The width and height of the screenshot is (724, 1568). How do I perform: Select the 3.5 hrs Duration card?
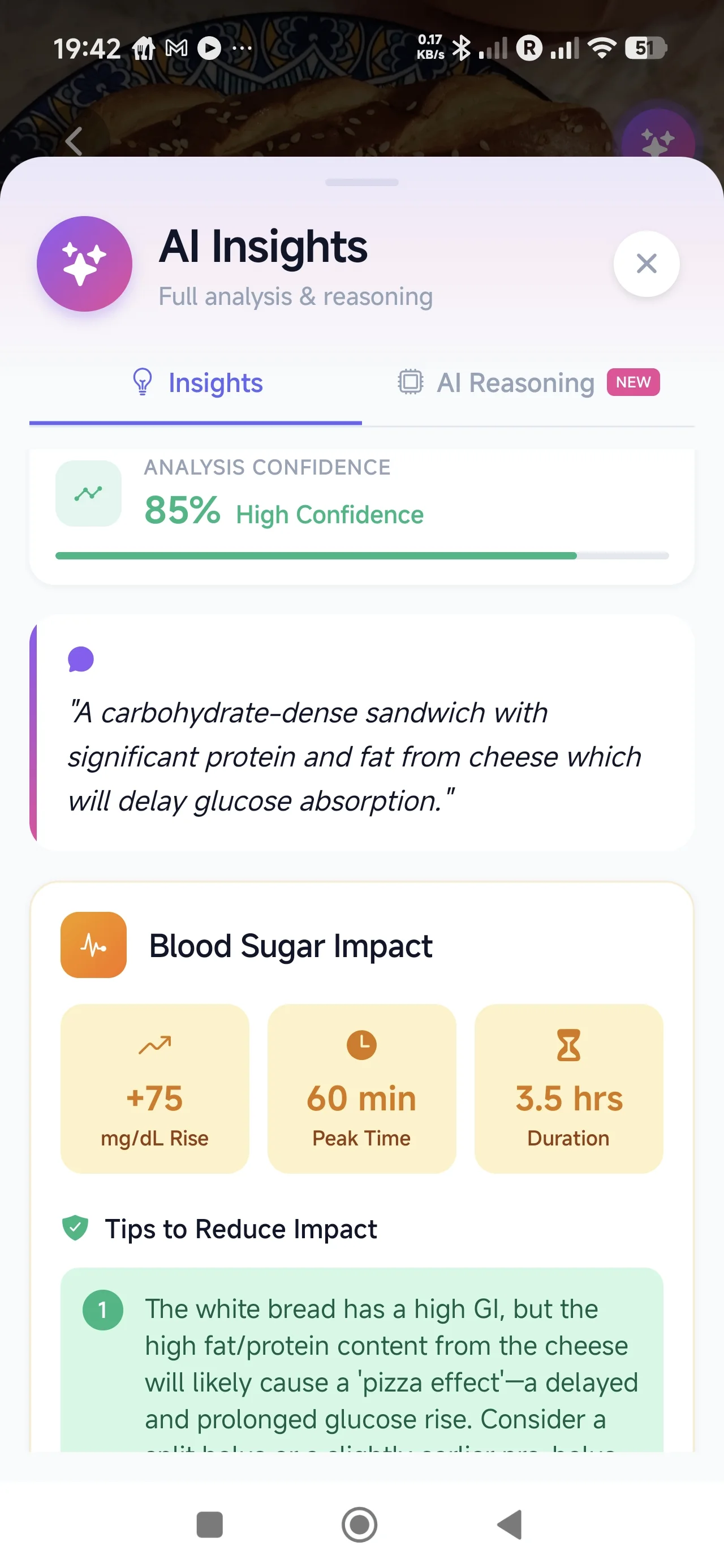pyautogui.click(x=568, y=1088)
